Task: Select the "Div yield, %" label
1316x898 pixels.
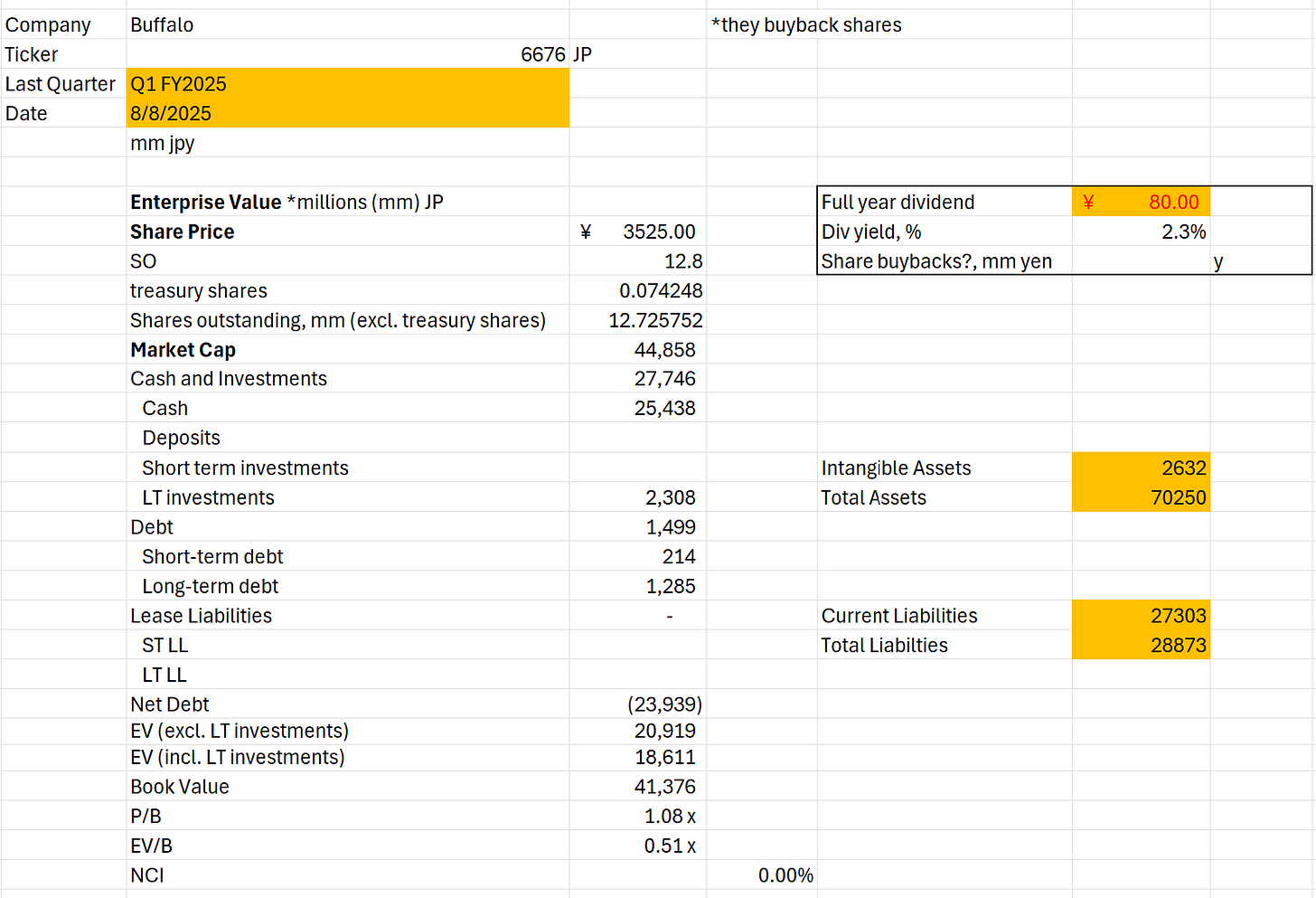Action: [x=871, y=232]
